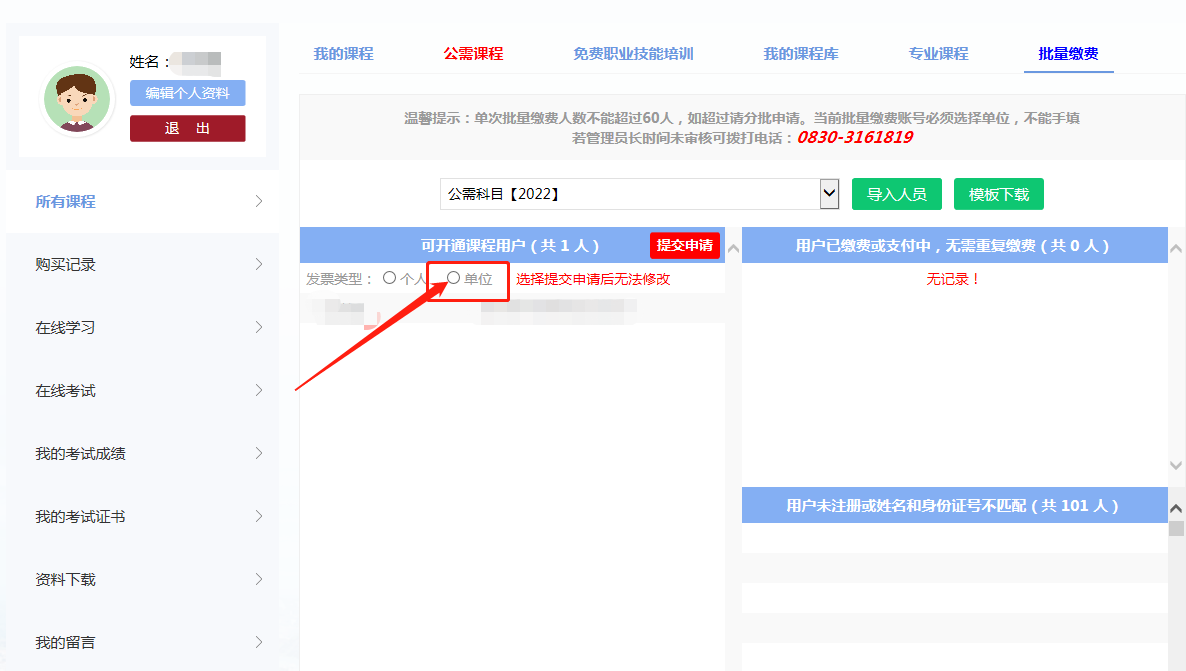Image resolution: width=1186 pixels, height=671 pixels.
Task: Open the 我的课程库 tab
Action: (x=801, y=54)
